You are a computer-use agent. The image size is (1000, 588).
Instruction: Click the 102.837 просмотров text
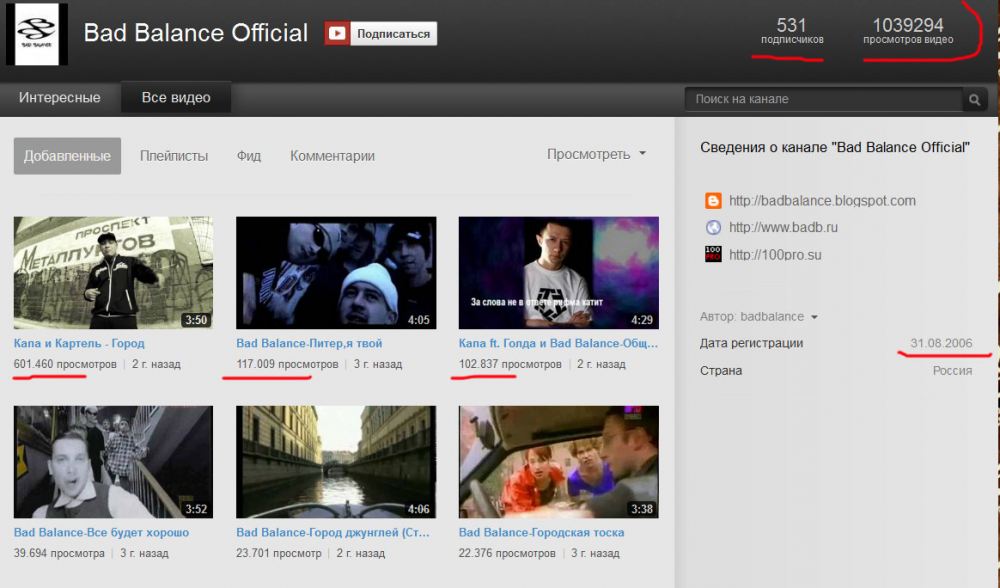point(510,364)
